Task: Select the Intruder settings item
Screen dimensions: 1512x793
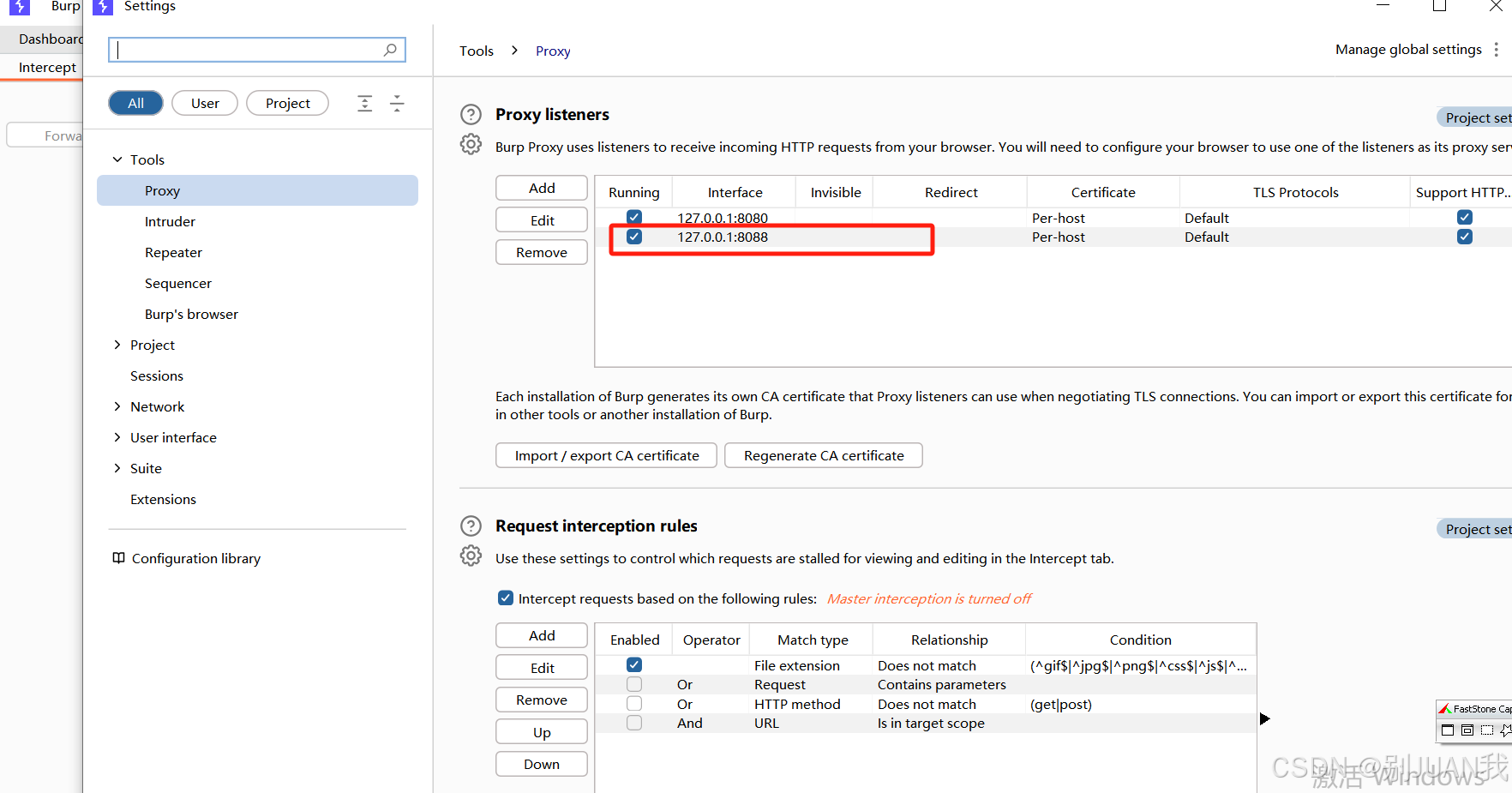Action: coord(170,221)
